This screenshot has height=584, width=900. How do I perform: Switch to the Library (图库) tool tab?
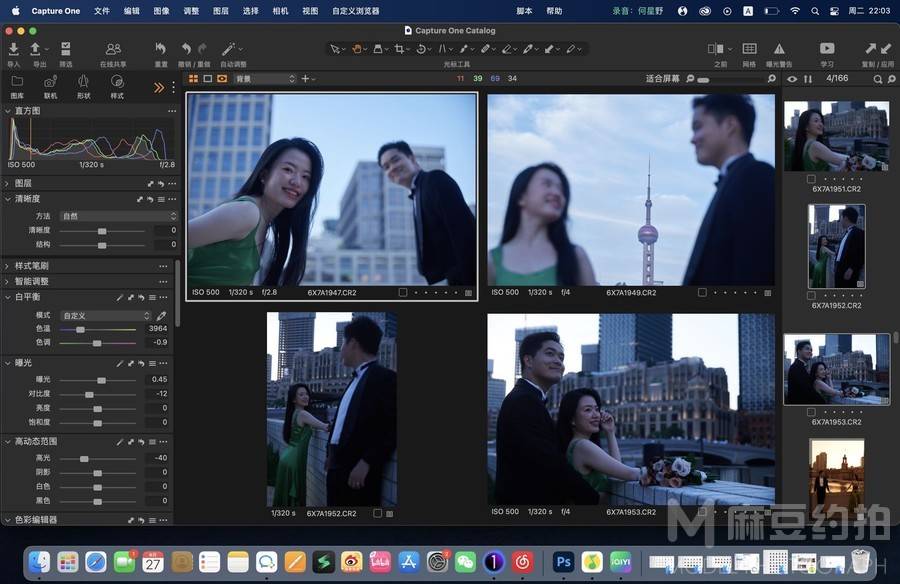click(x=17, y=86)
